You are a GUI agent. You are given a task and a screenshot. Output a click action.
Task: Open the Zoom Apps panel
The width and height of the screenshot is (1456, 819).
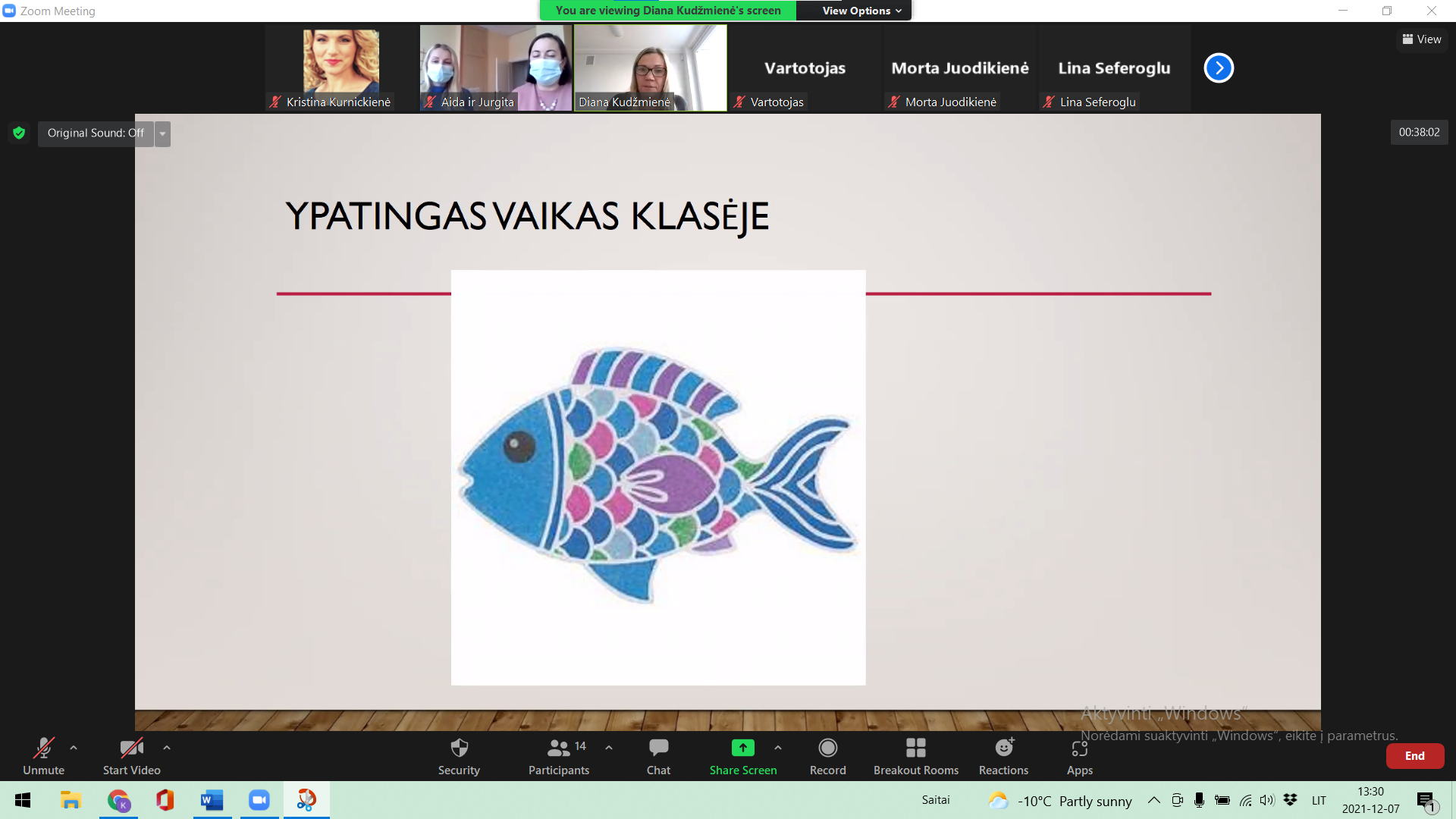[1080, 756]
